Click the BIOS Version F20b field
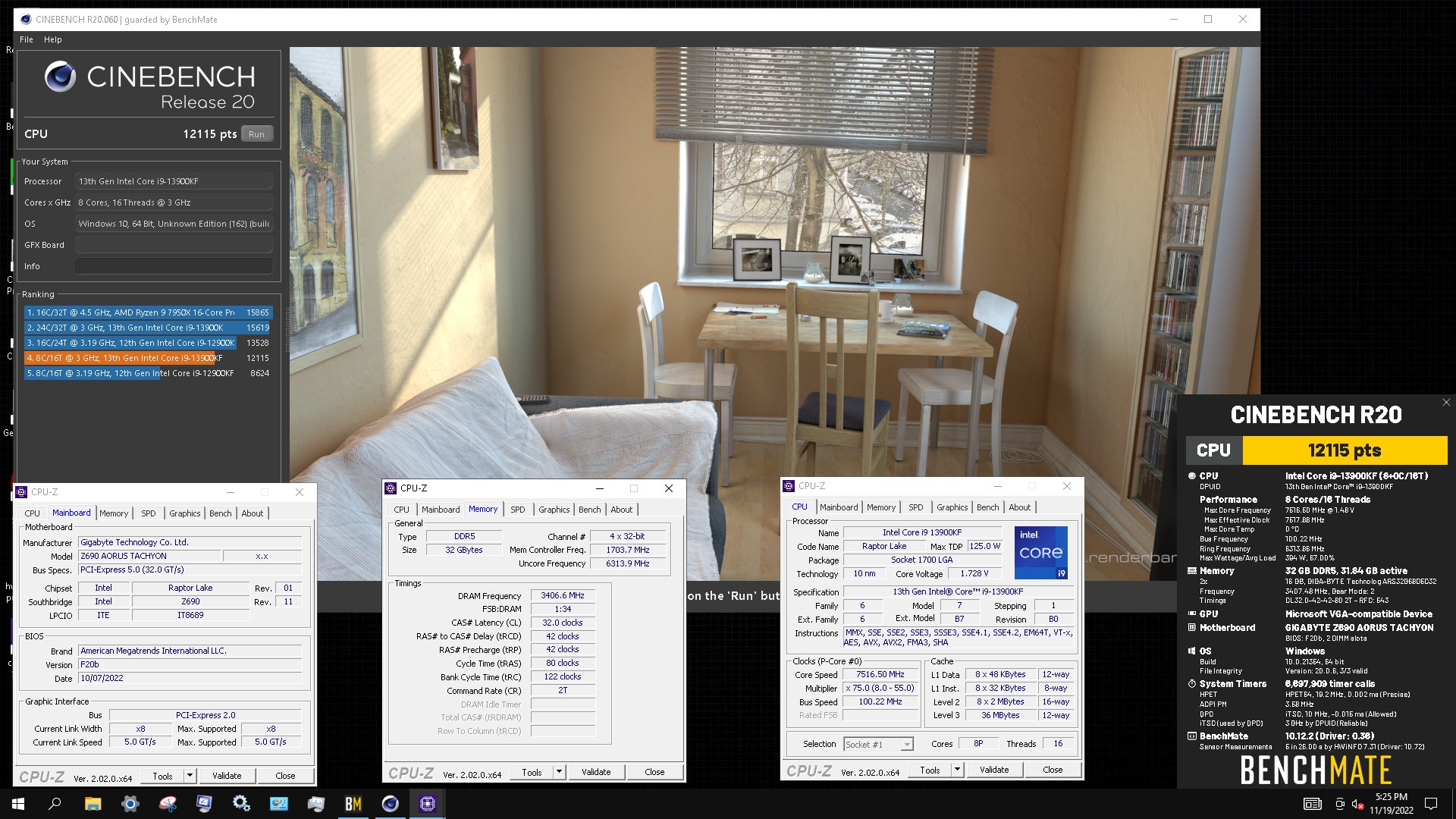 coord(190,664)
